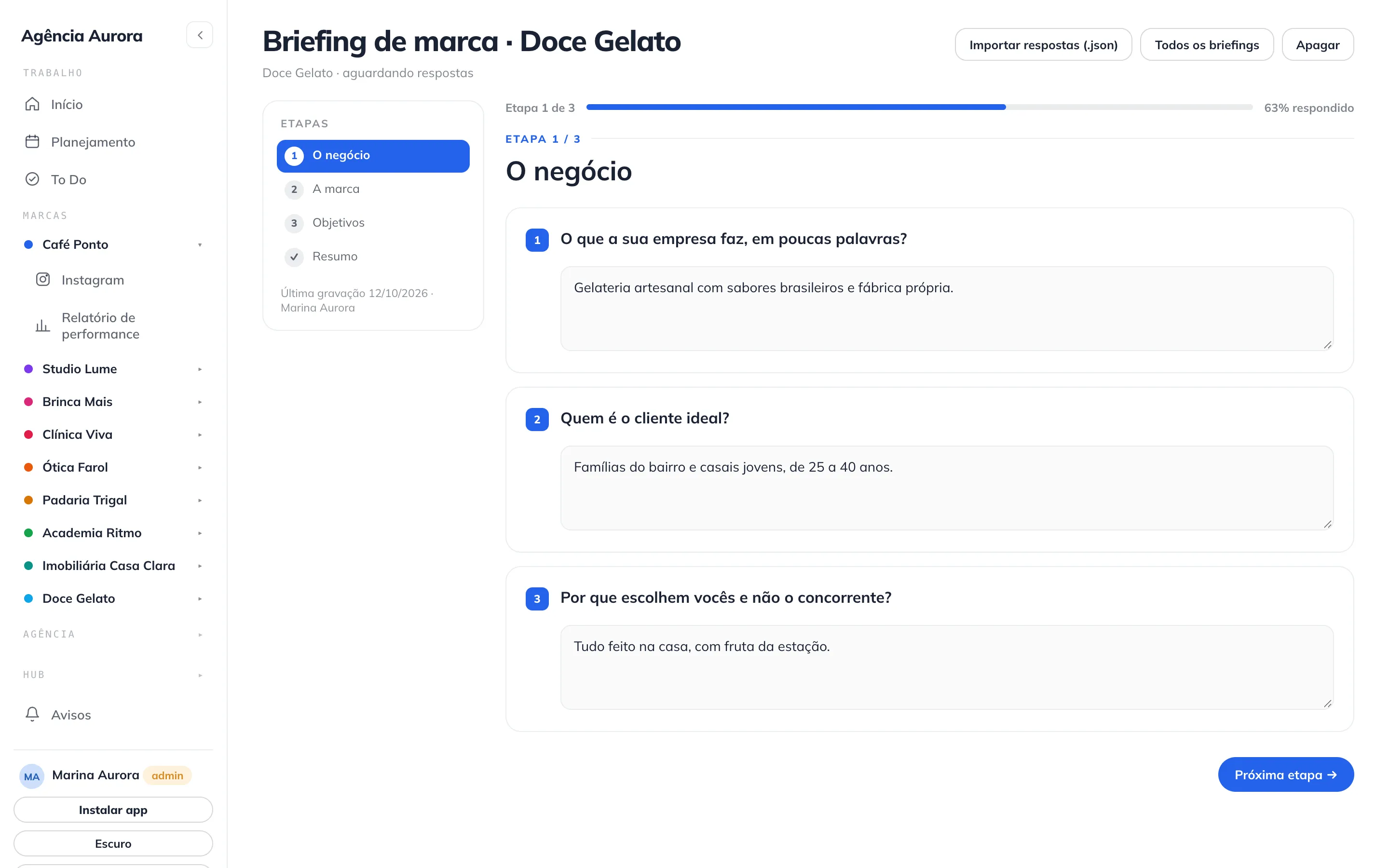1389x868 pixels.
Task: Focus the 'Quem é o cliente ideal' answer field
Action: point(946,488)
